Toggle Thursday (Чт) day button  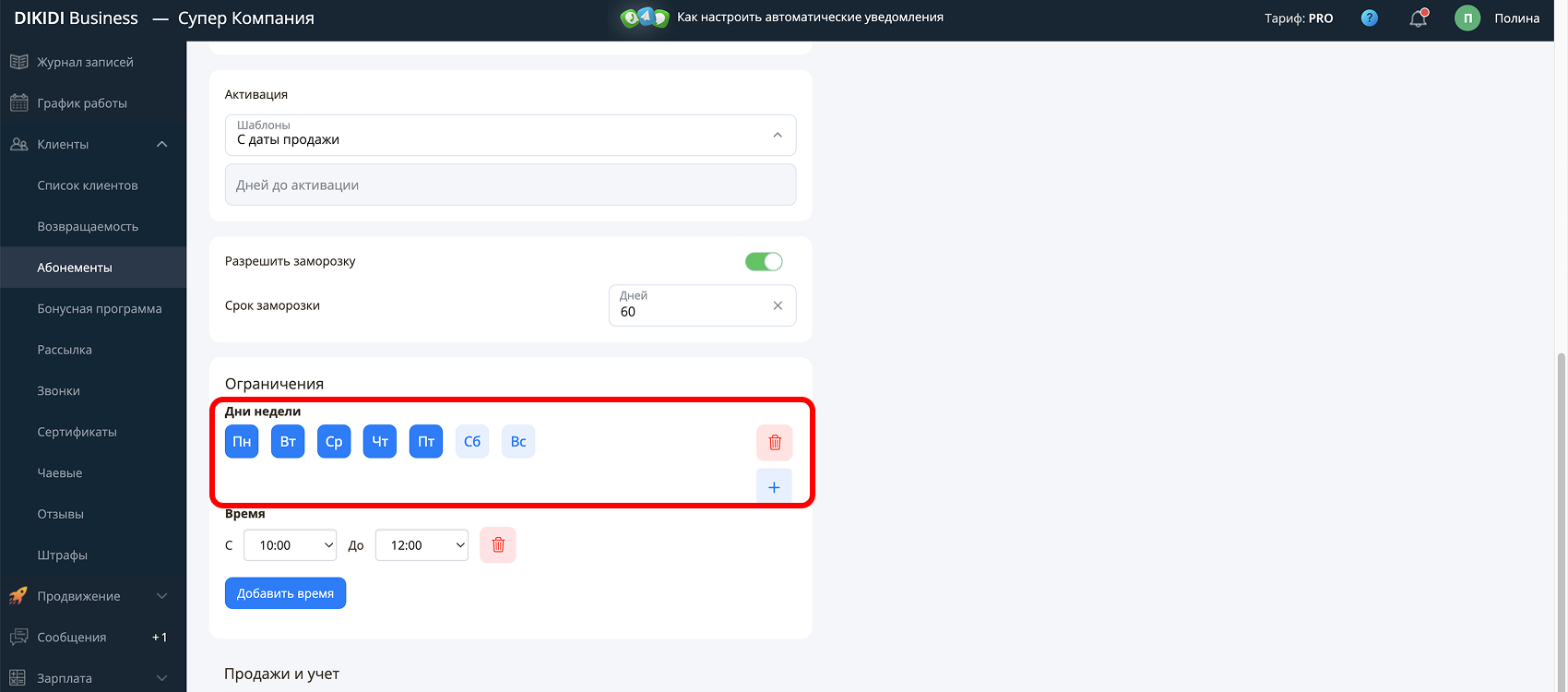point(380,441)
